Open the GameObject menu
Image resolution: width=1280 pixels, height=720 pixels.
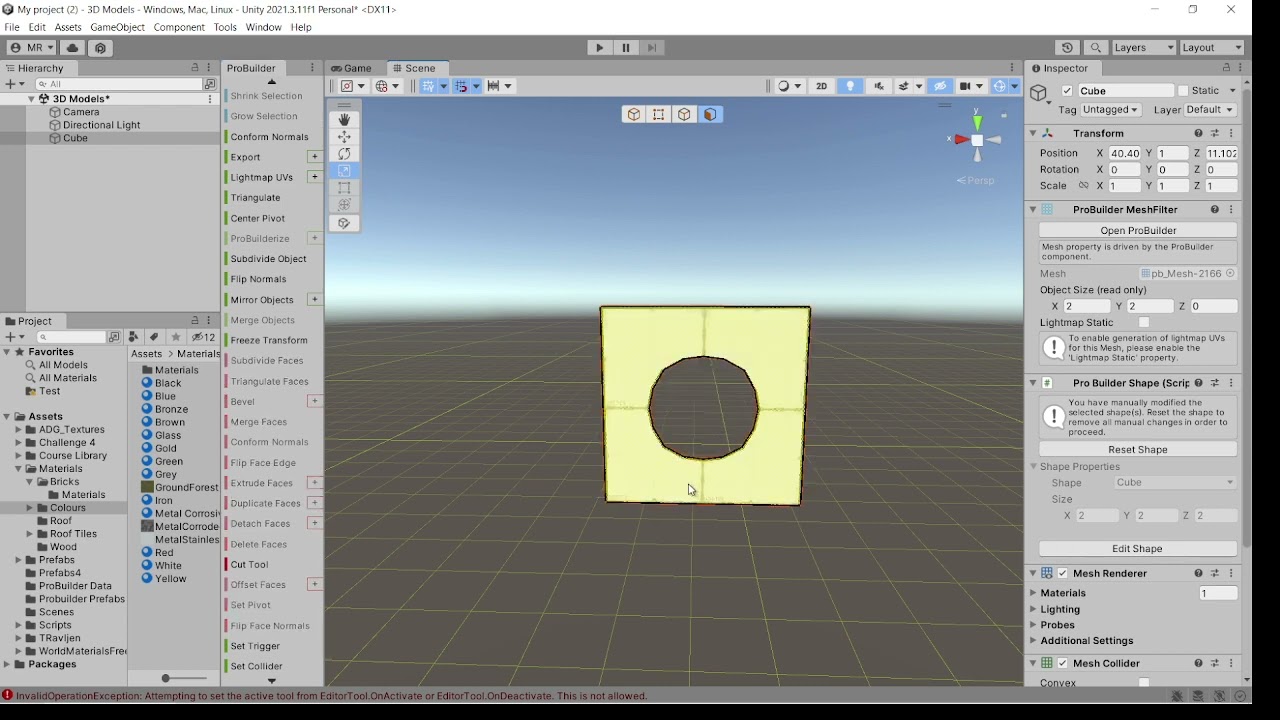tap(117, 27)
